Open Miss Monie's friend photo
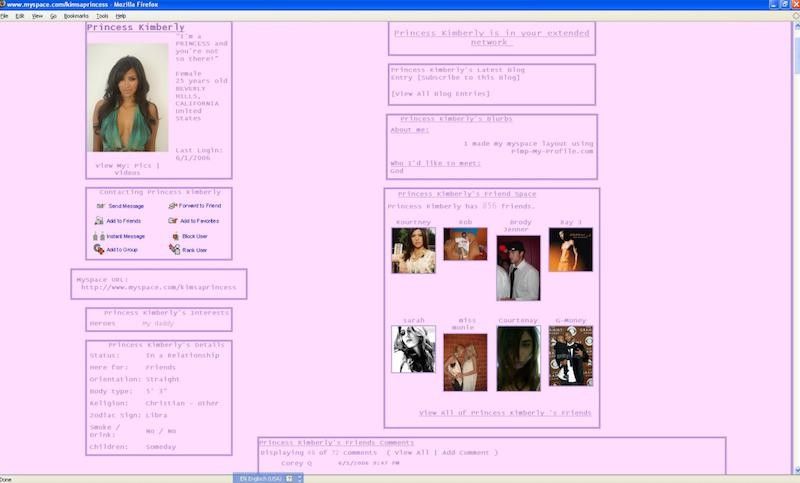This screenshot has width=800, height=483. pos(465,362)
